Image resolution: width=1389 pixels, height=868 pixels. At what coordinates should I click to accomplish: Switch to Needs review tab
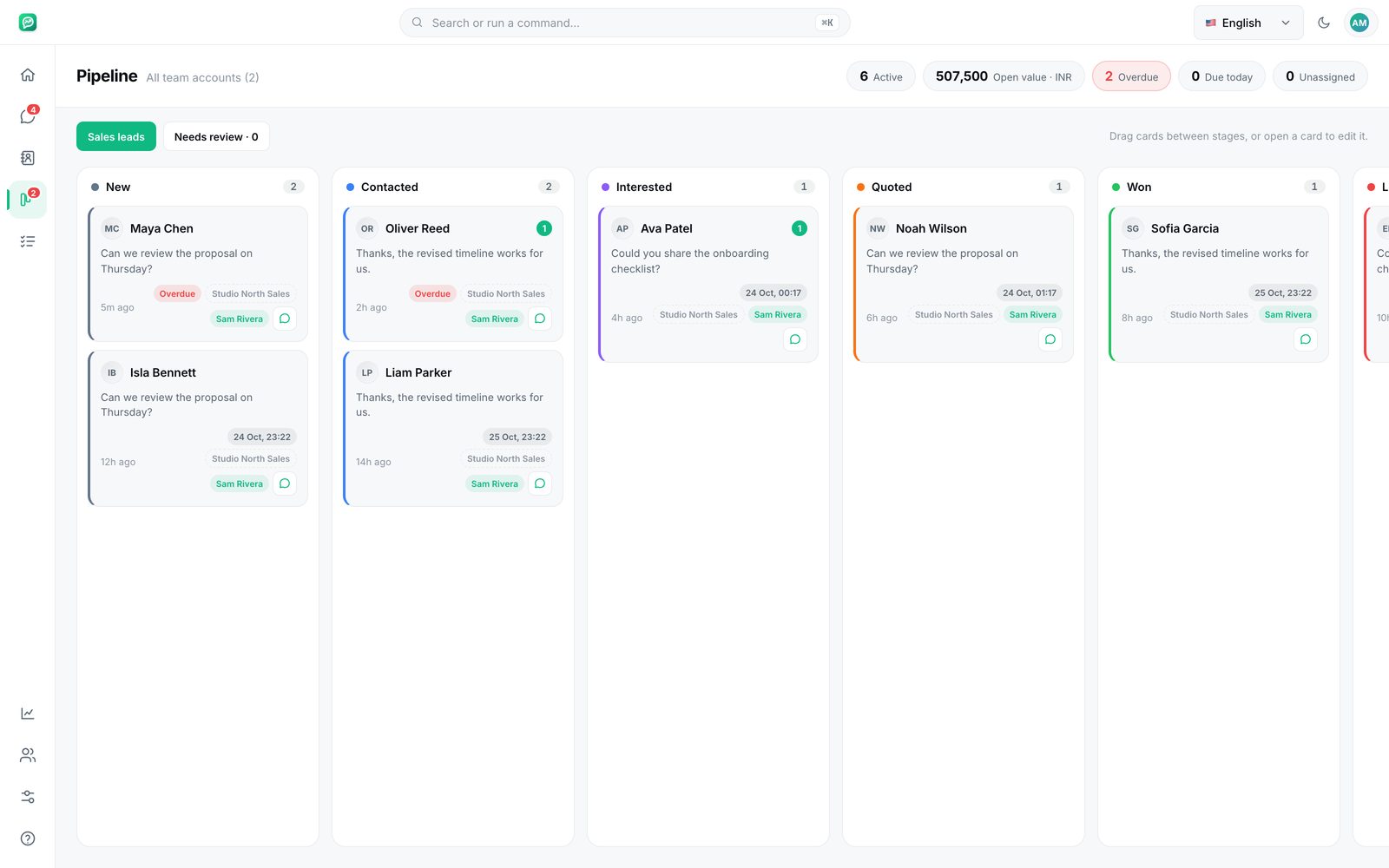pyautogui.click(x=216, y=136)
